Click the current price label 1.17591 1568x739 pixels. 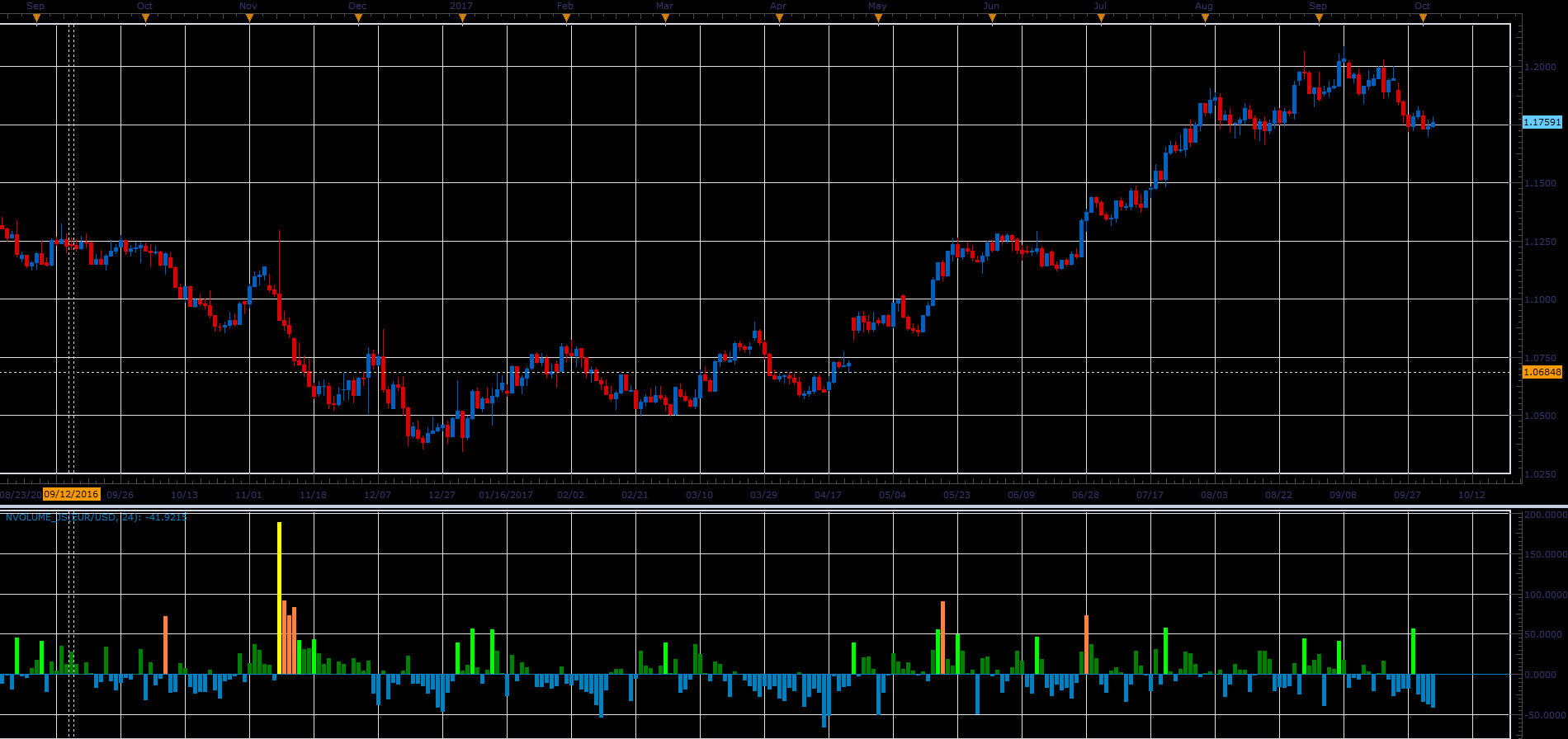coord(1542,122)
